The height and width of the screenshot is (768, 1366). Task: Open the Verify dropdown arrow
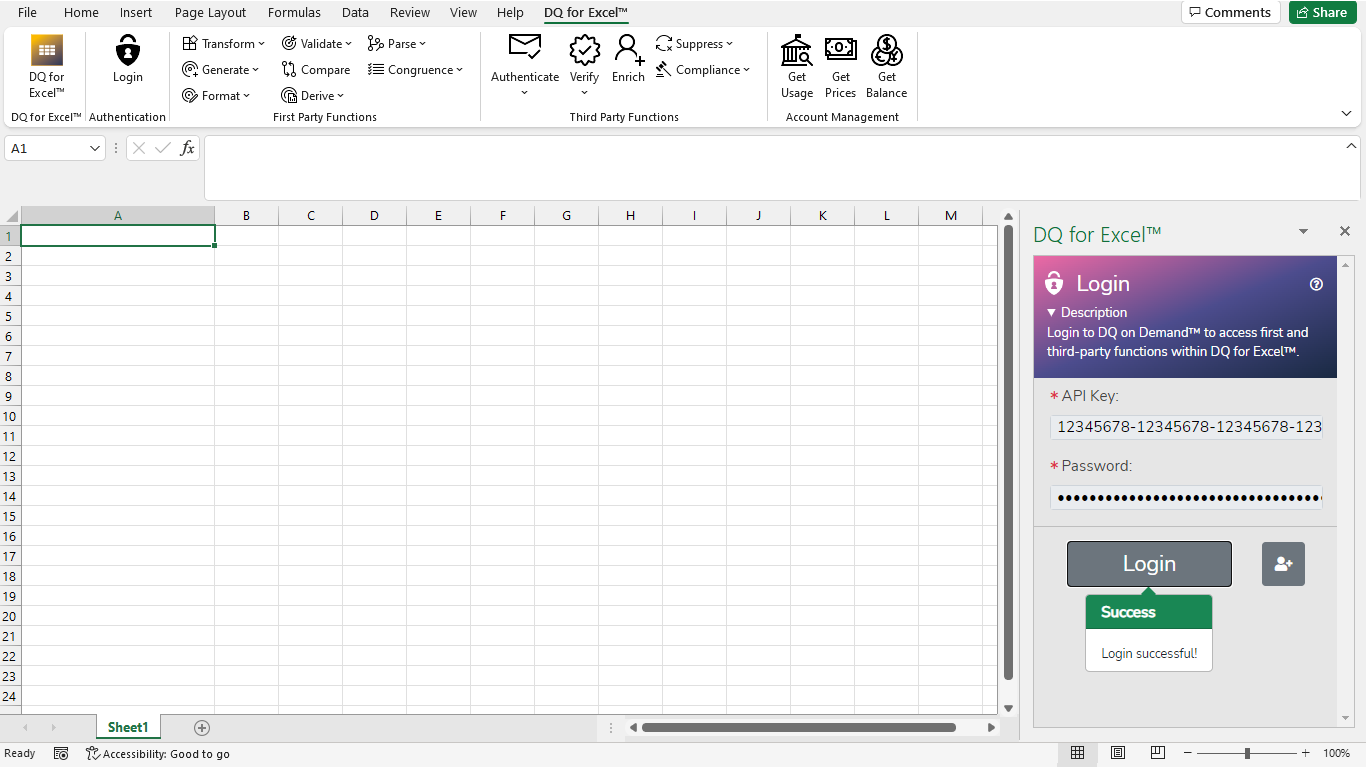584,93
